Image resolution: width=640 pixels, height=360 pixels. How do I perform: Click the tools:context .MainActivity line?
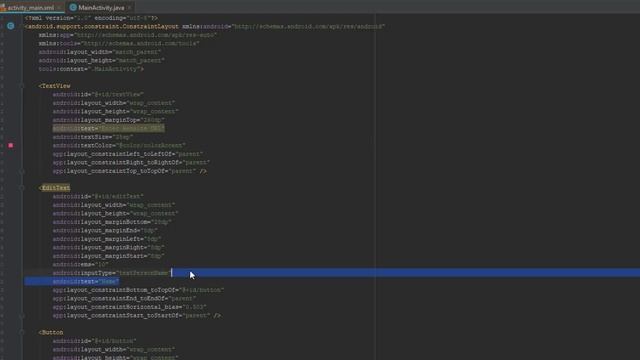point(91,69)
